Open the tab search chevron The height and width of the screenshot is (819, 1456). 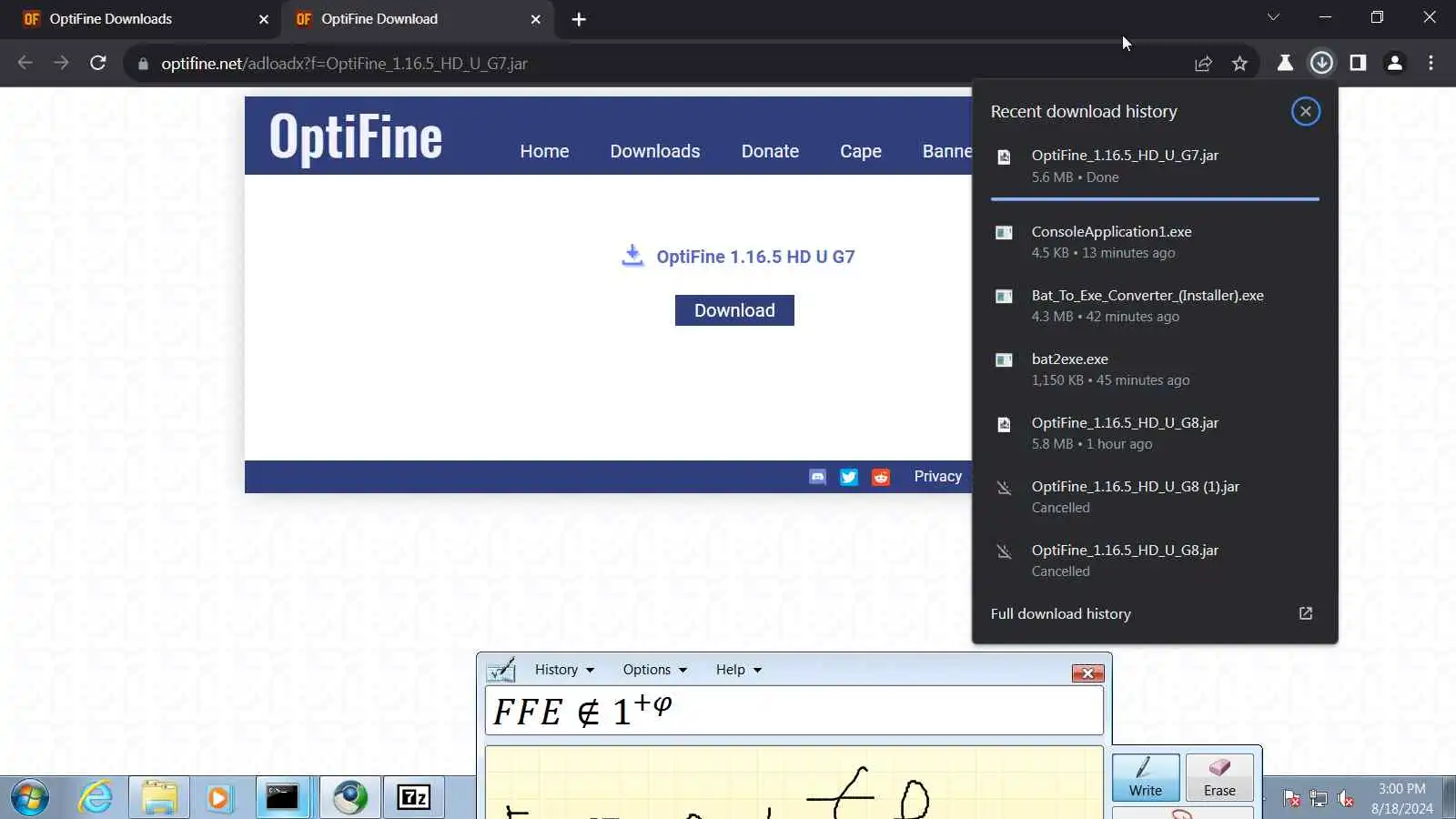pos(1273,17)
